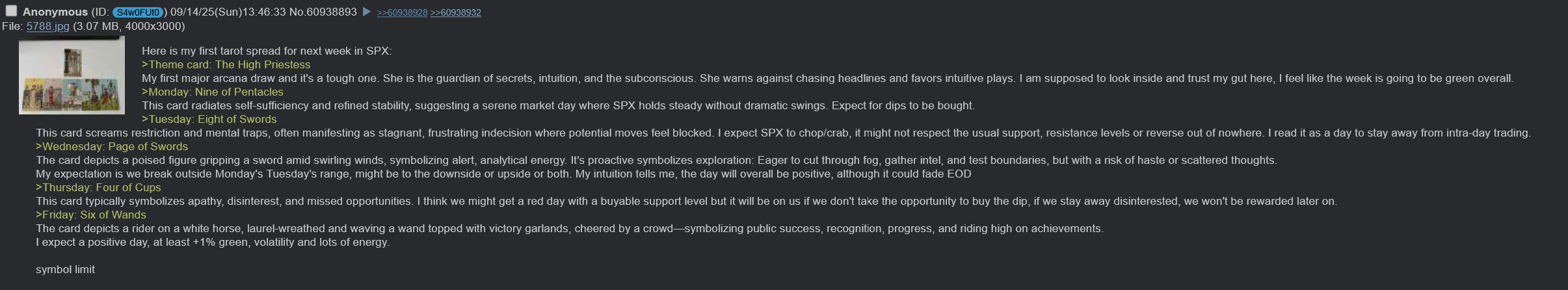Click the greentext line "Monday: Nine of Pentacles"
The height and width of the screenshot is (290, 1568).
213,92
